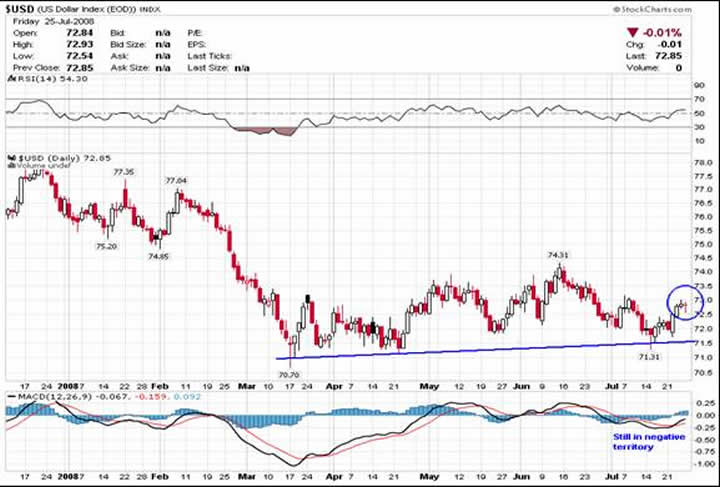Click the 75.20 January low label

tap(106, 246)
